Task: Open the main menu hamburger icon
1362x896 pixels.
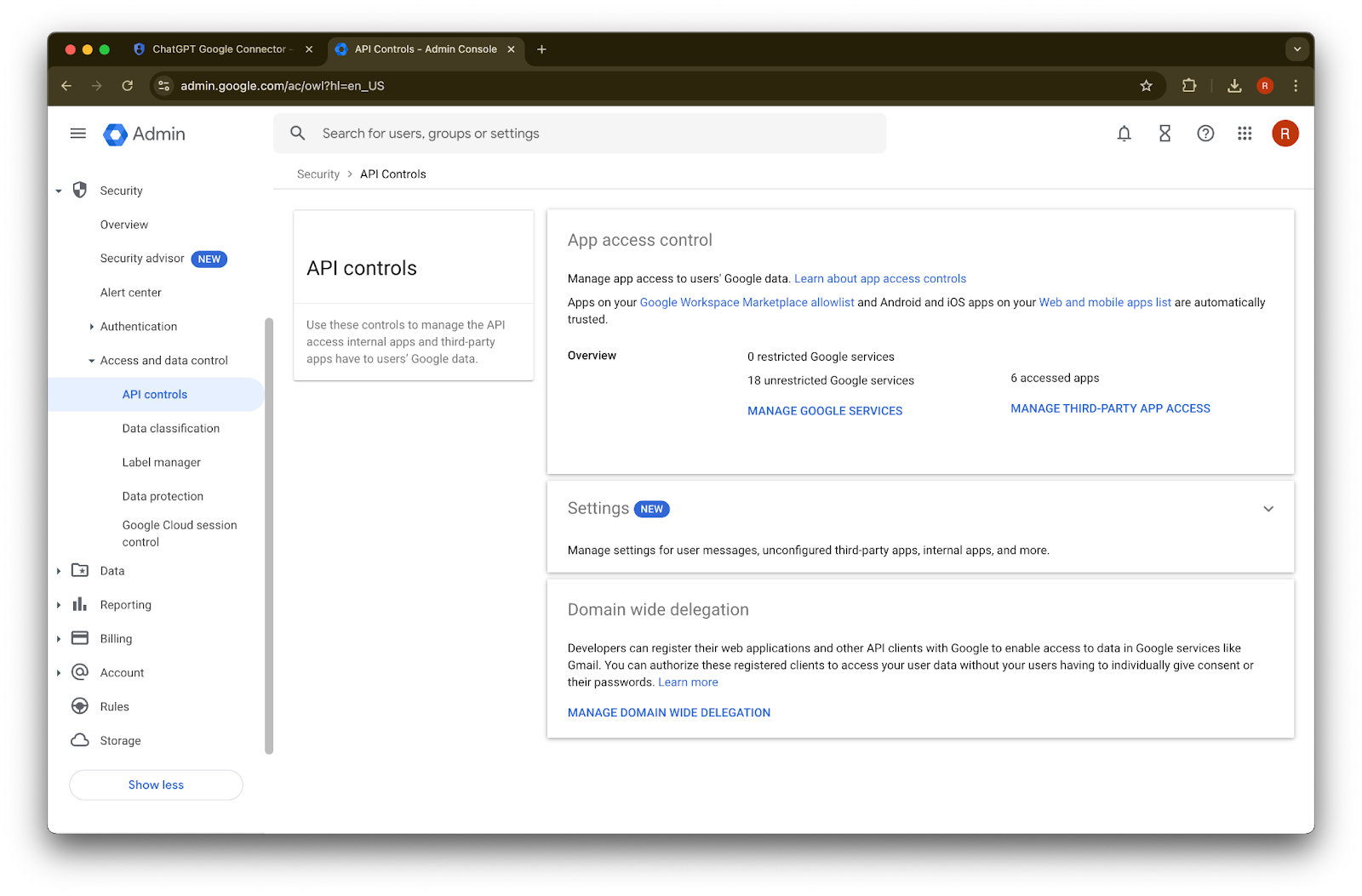Action: point(78,134)
